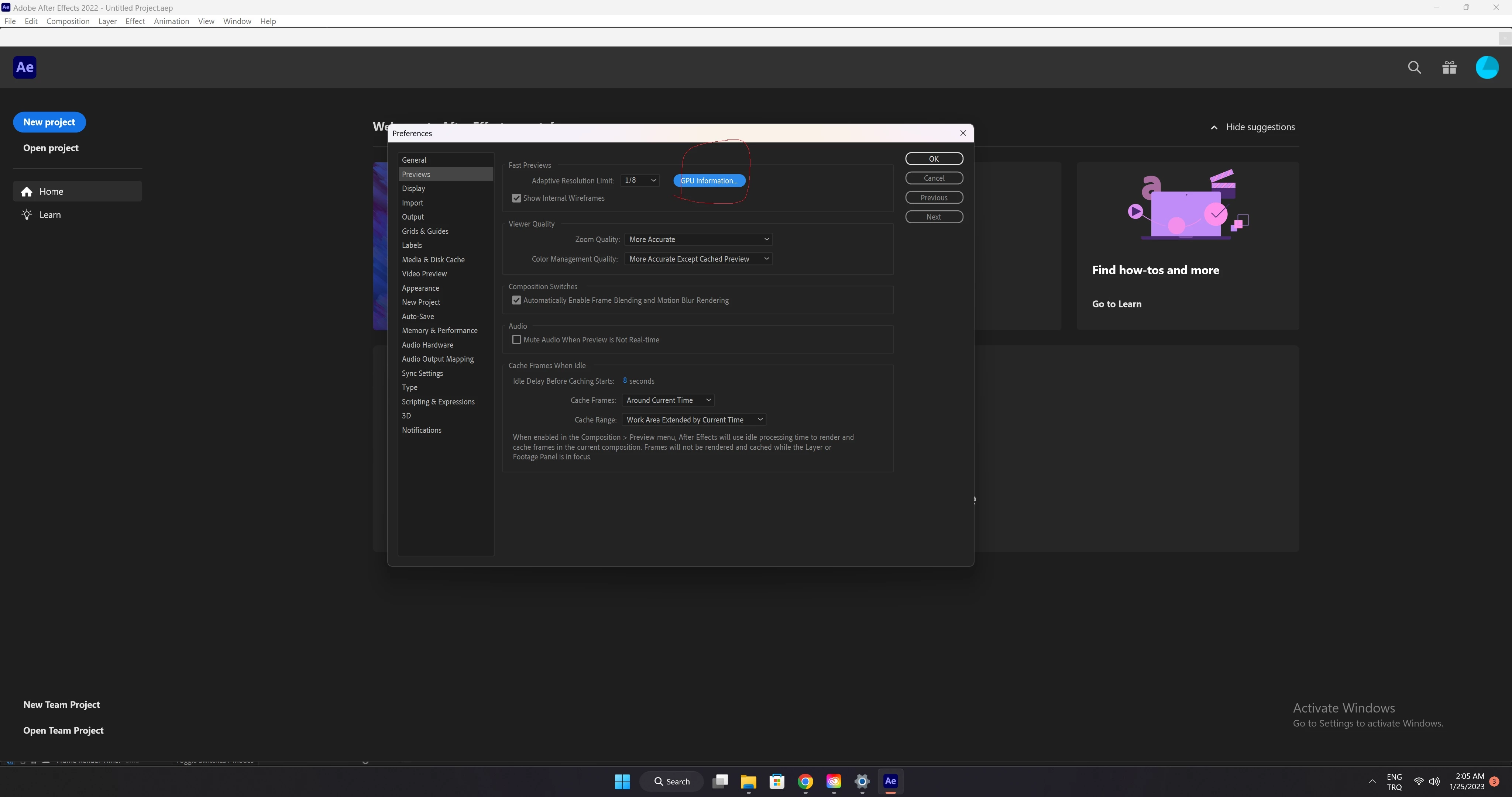The width and height of the screenshot is (1512, 797).
Task: Open Chrome from the taskbar
Action: (x=805, y=781)
